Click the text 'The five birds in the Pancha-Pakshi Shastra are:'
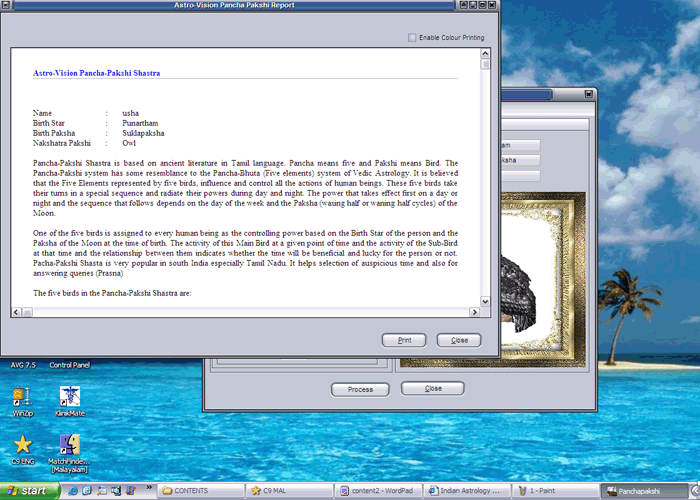 click(x=112, y=293)
